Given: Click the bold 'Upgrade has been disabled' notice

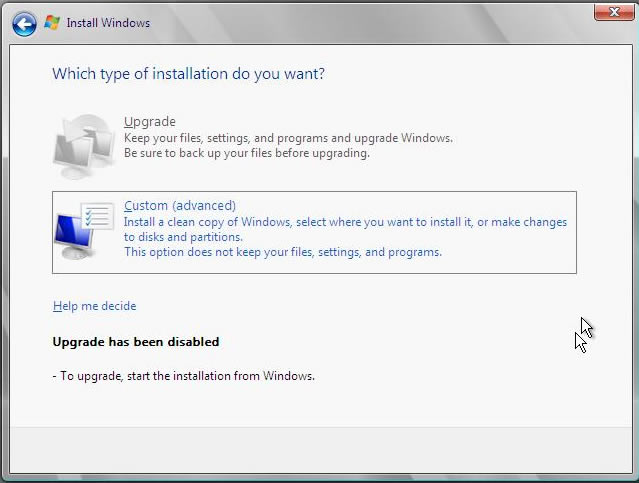Looking at the screenshot, I should coord(135,342).
